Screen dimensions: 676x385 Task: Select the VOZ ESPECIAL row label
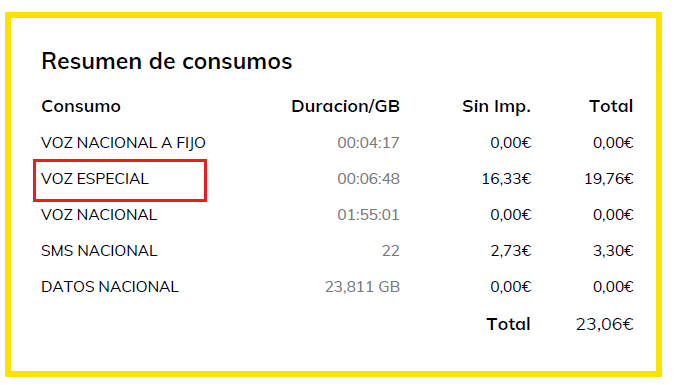95,178
